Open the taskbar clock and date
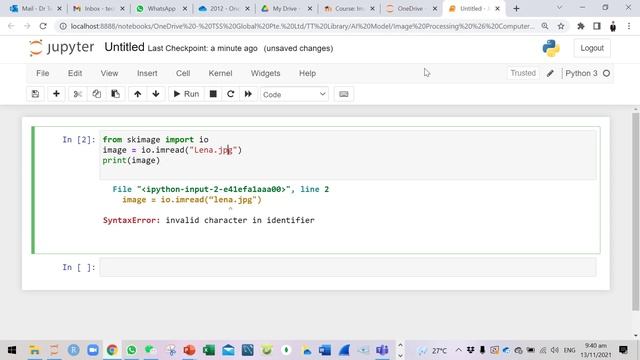The image size is (640, 360). click(596, 350)
